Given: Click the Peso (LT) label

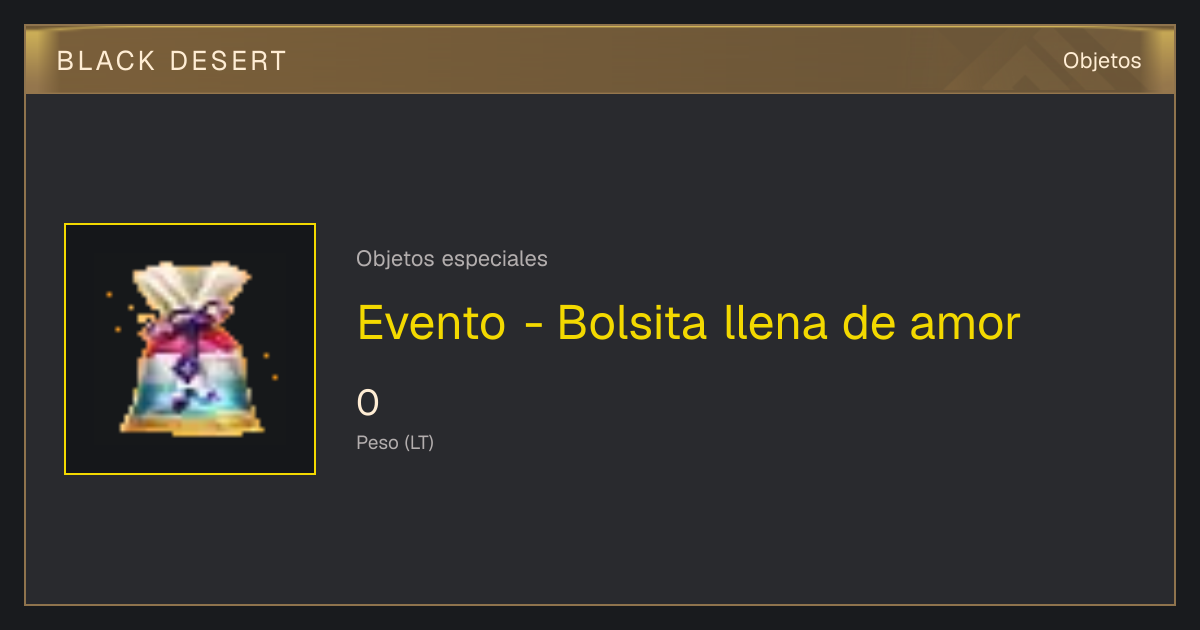Looking at the screenshot, I should 395,442.
